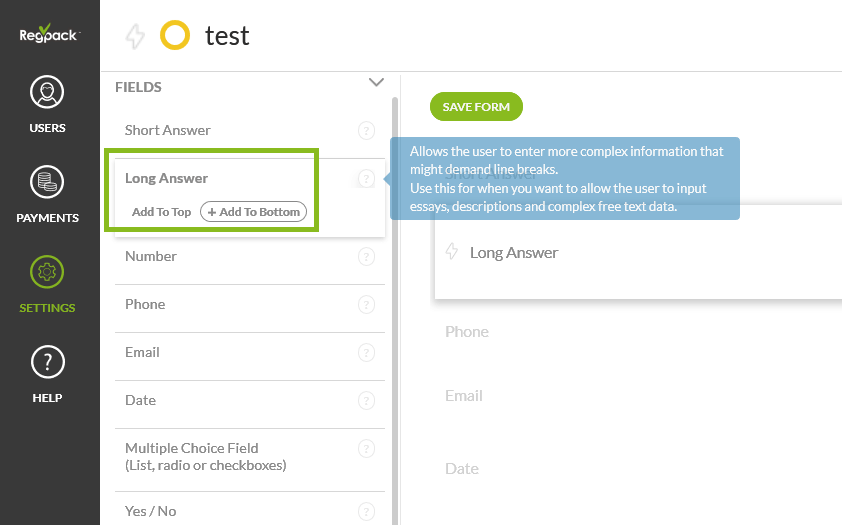
Task: Click the Long Answer field in form preview
Action: (x=514, y=253)
